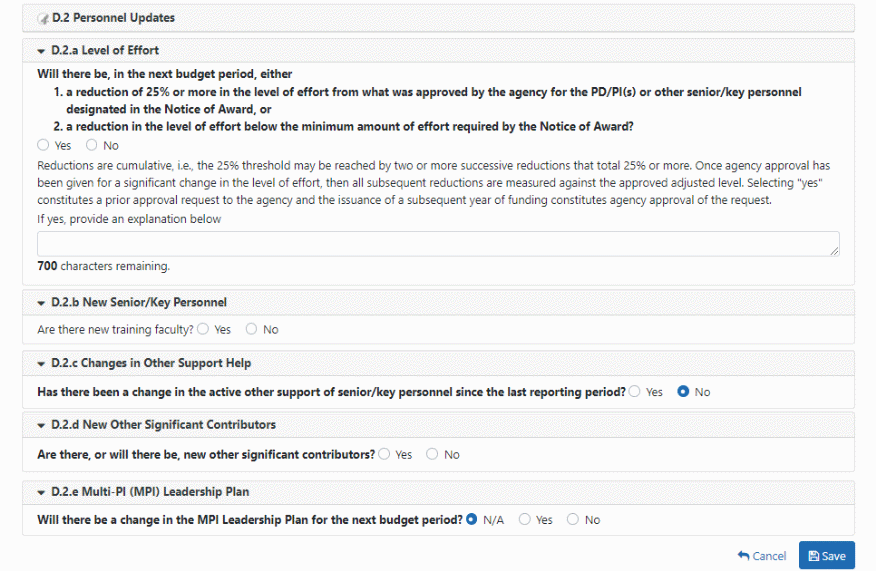Collapse the D.2.a Level of Effort section
Screen dimensions: 876x571
pyautogui.click(x=41, y=50)
